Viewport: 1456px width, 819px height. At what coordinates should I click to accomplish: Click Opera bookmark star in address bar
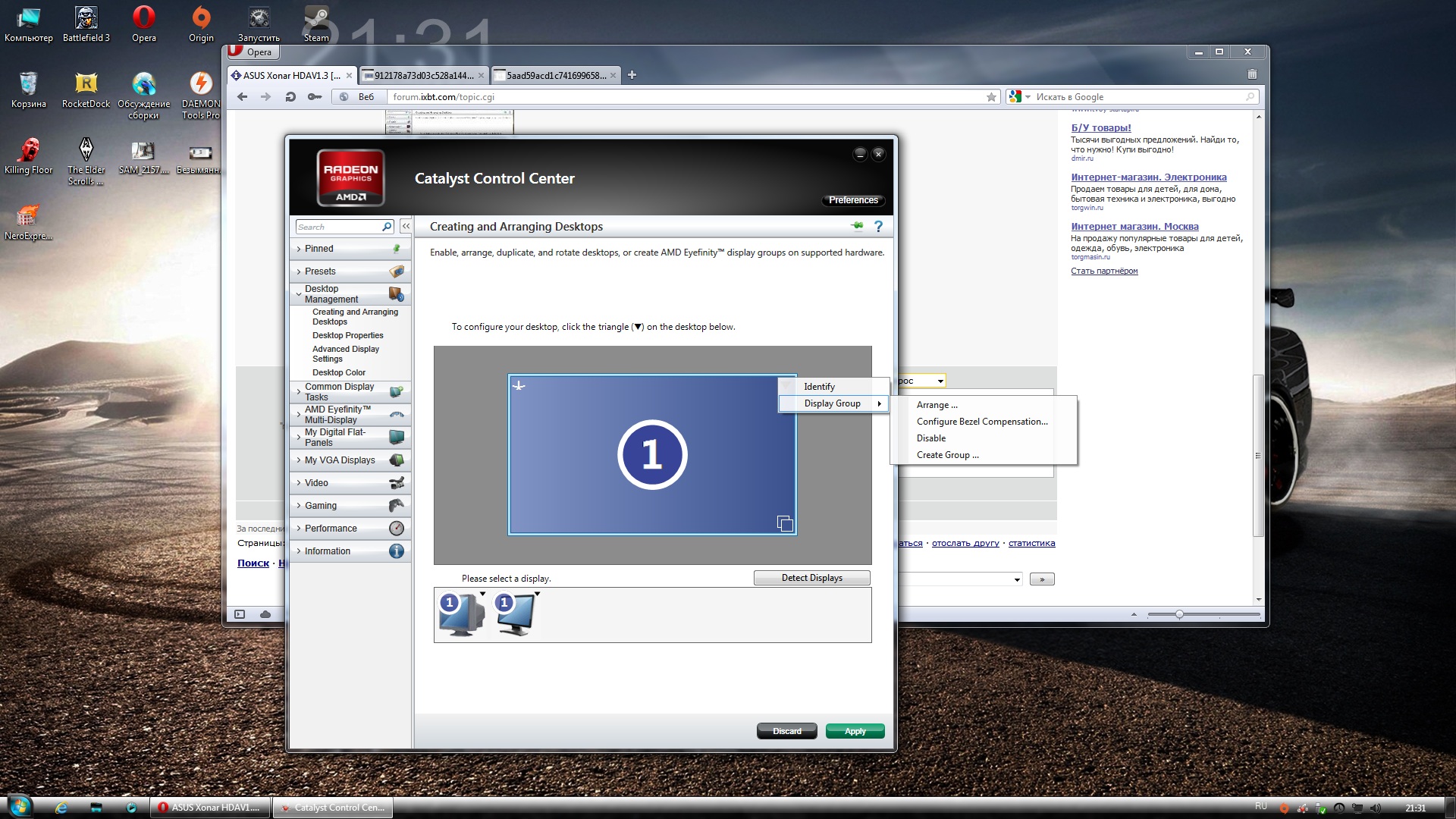(x=991, y=97)
